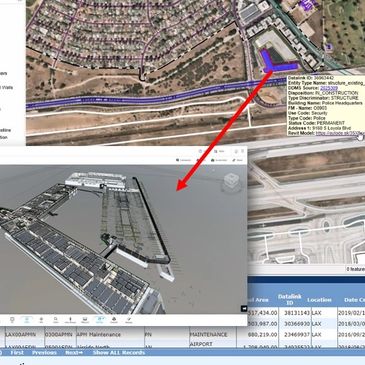The height and width of the screenshot is (365, 365).
Task: Click the markup pencil icon in viewer toolbar
Action: pyautogui.click(x=129, y=320)
